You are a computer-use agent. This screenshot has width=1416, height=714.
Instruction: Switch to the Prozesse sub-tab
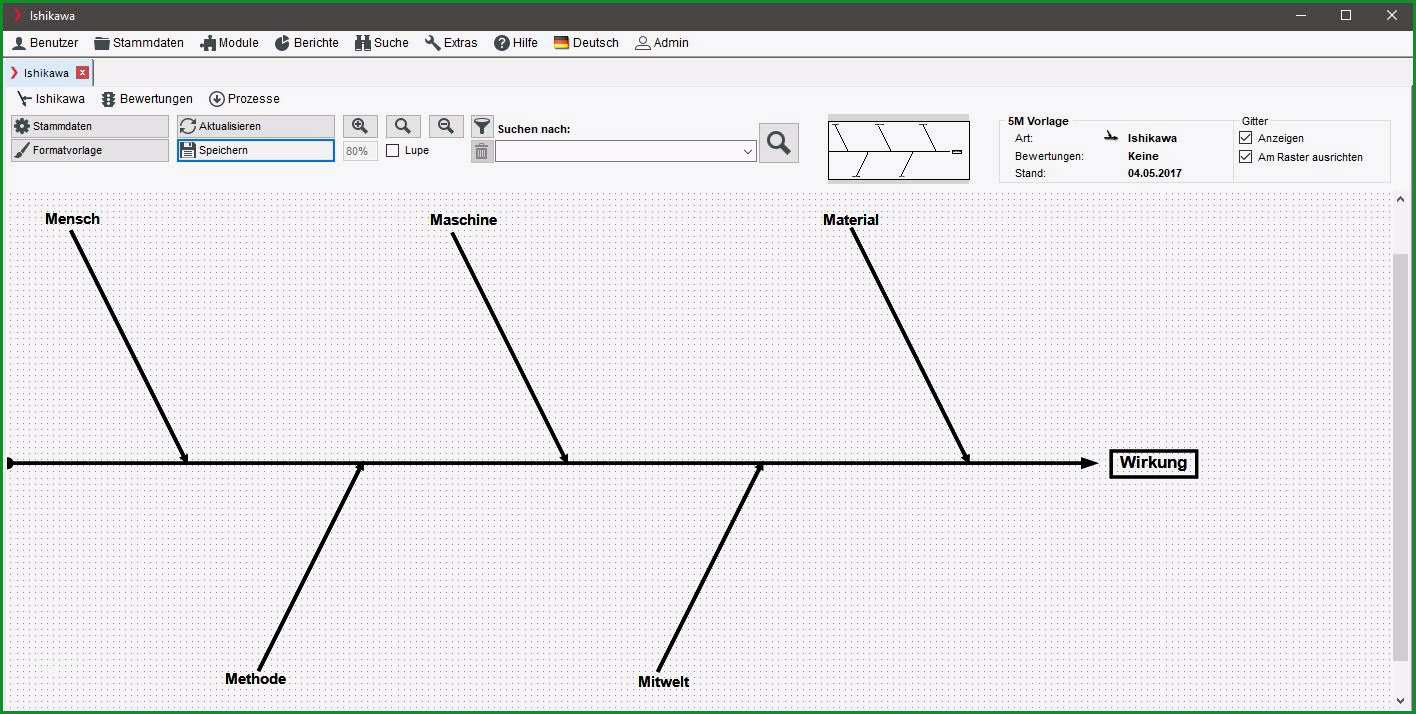coord(244,99)
